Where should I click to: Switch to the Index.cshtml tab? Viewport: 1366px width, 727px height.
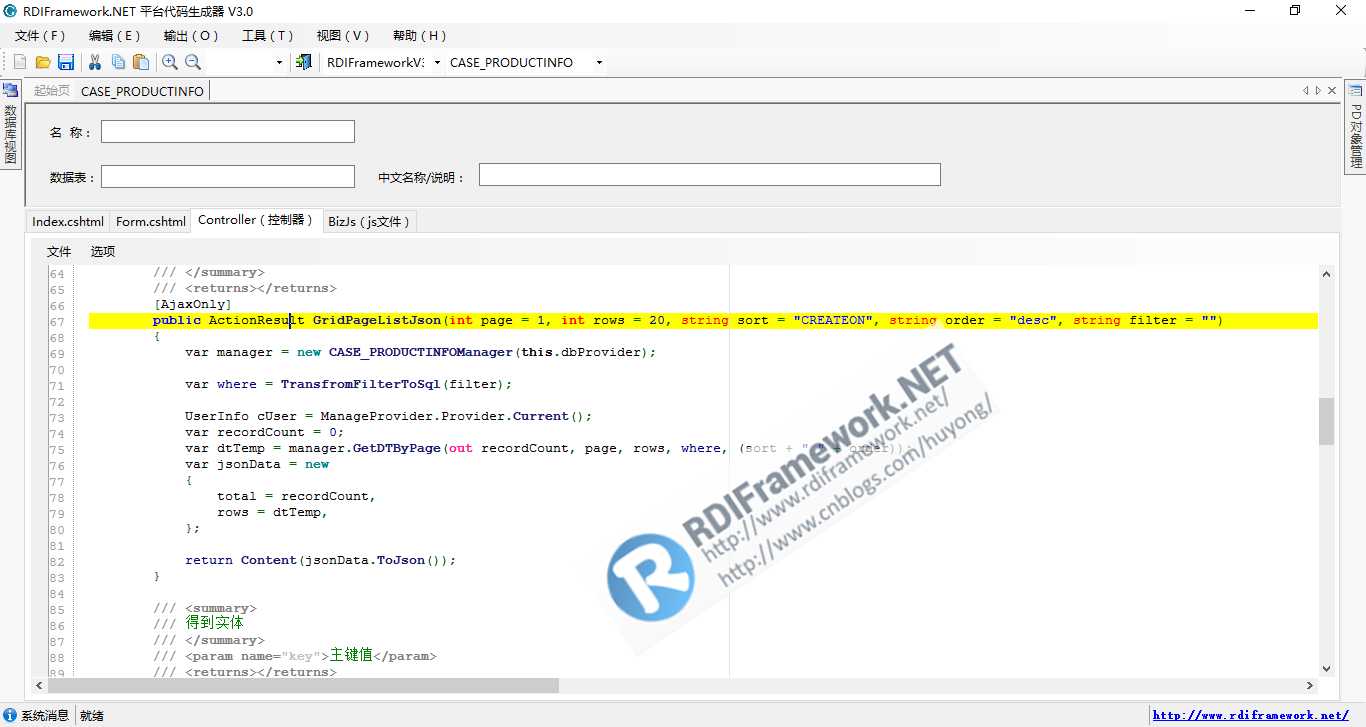tap(68, 221)
